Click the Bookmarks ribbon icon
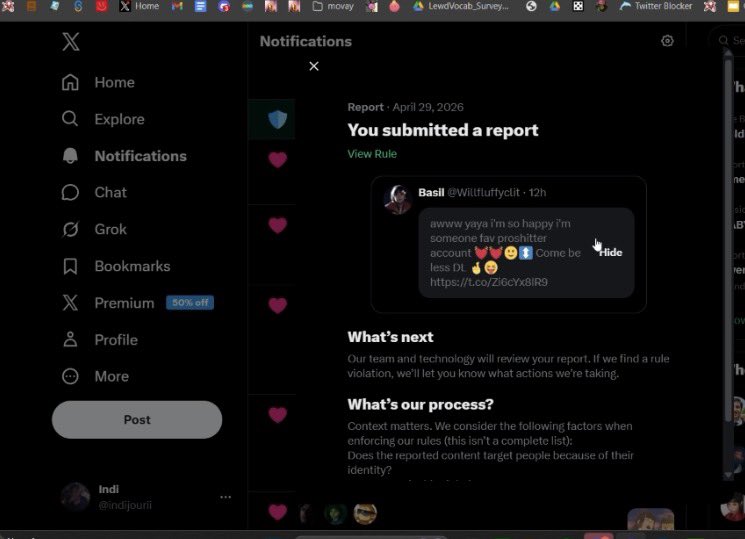Screen dimensions: 745x539 coord(70,266)
